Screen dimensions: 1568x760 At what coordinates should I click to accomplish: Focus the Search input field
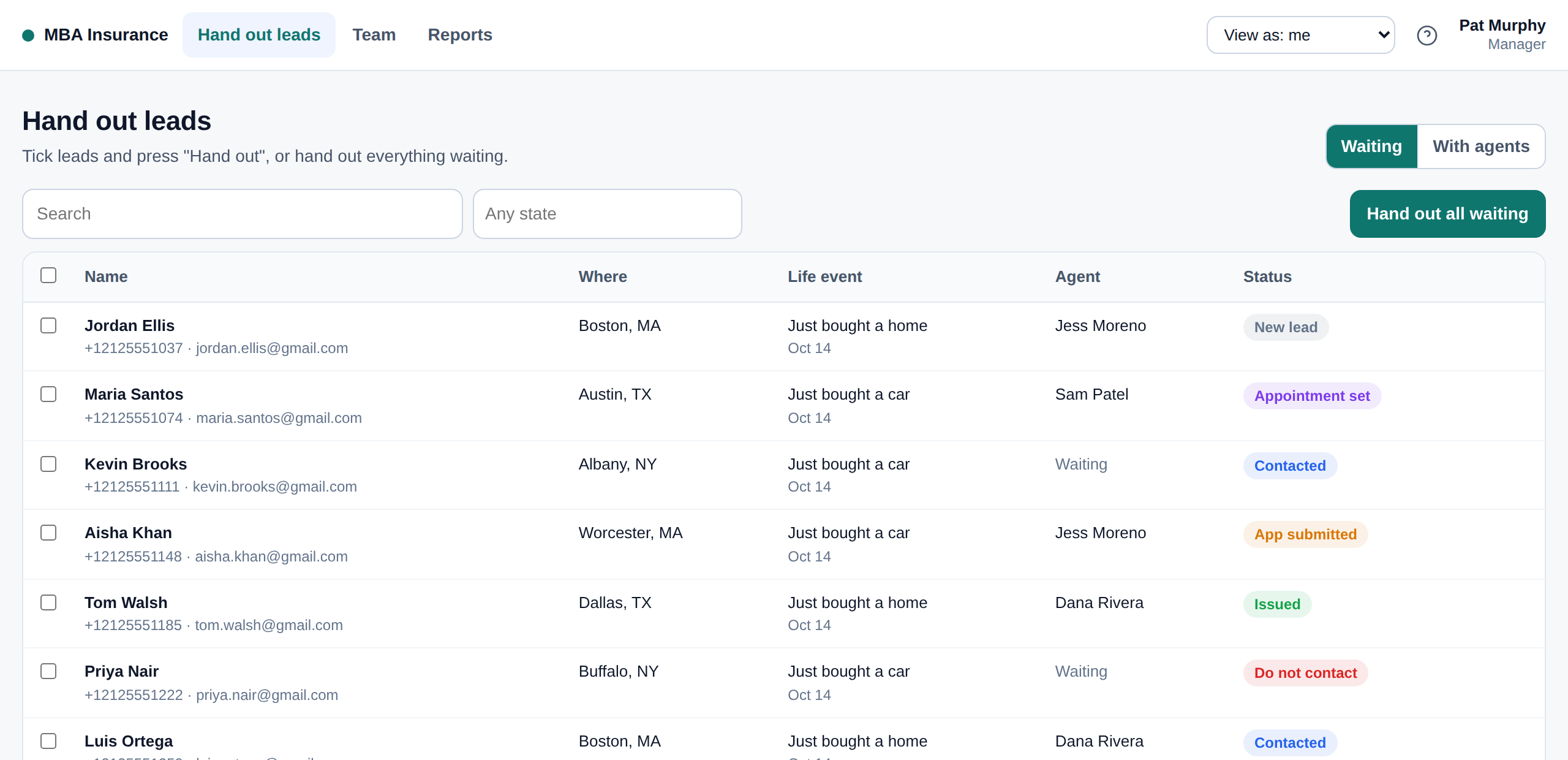tap(243, 214)
